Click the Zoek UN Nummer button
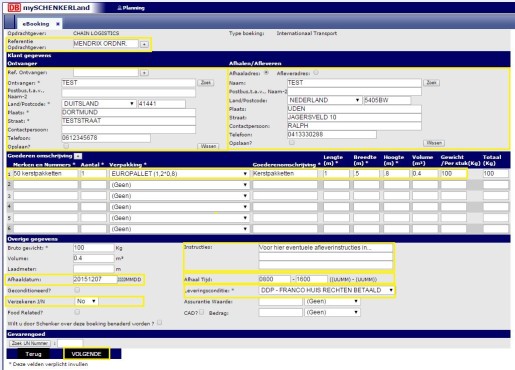The width and height of the screenshot is (515, 370). click(30, 343)
